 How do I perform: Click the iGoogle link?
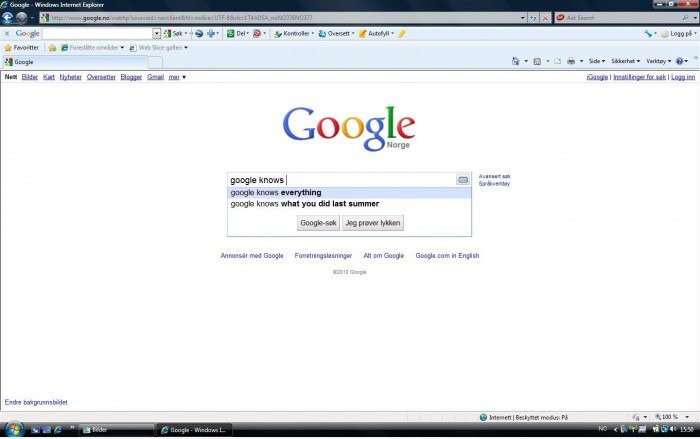597,77
